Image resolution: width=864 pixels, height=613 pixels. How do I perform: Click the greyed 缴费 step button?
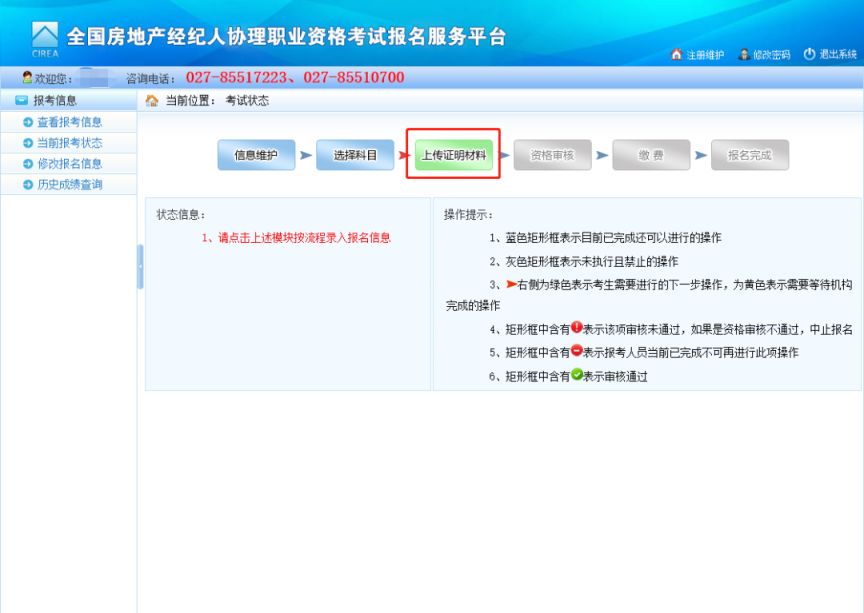pyautogui.click(x=651, y=155)
